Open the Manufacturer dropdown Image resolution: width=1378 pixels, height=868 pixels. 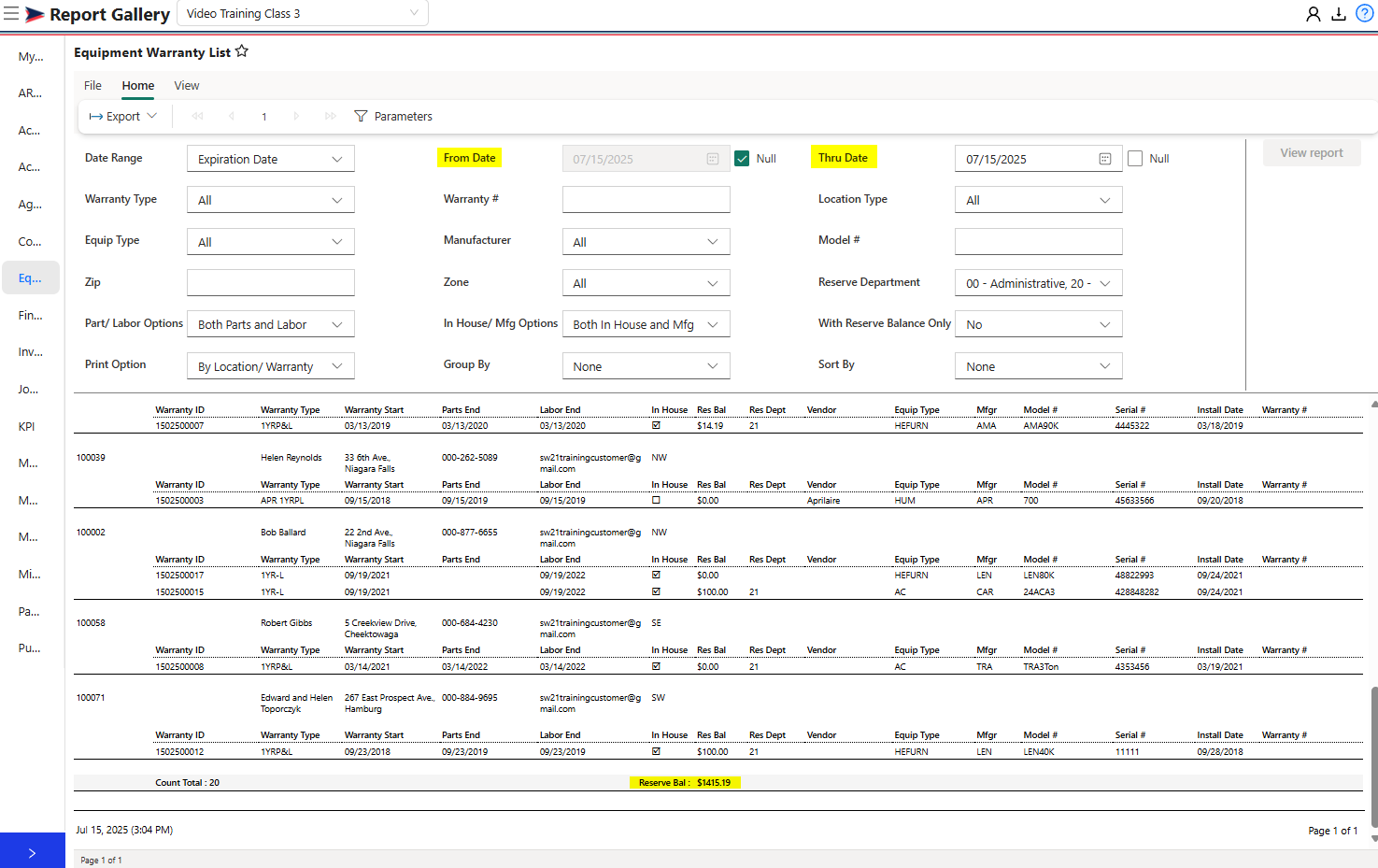pos(646,242)
